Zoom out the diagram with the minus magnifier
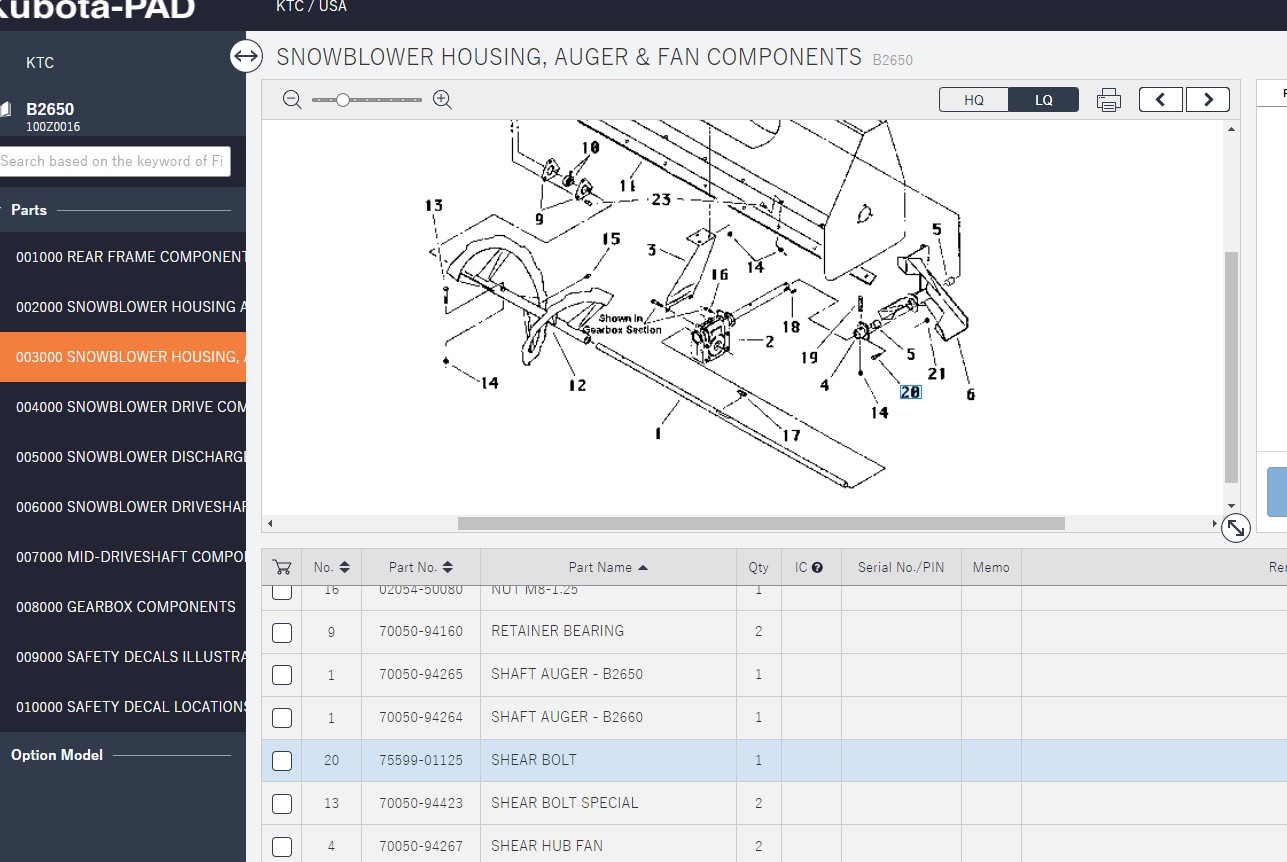Viewport: 1287px width, 862px height. (x=292, y=100)
